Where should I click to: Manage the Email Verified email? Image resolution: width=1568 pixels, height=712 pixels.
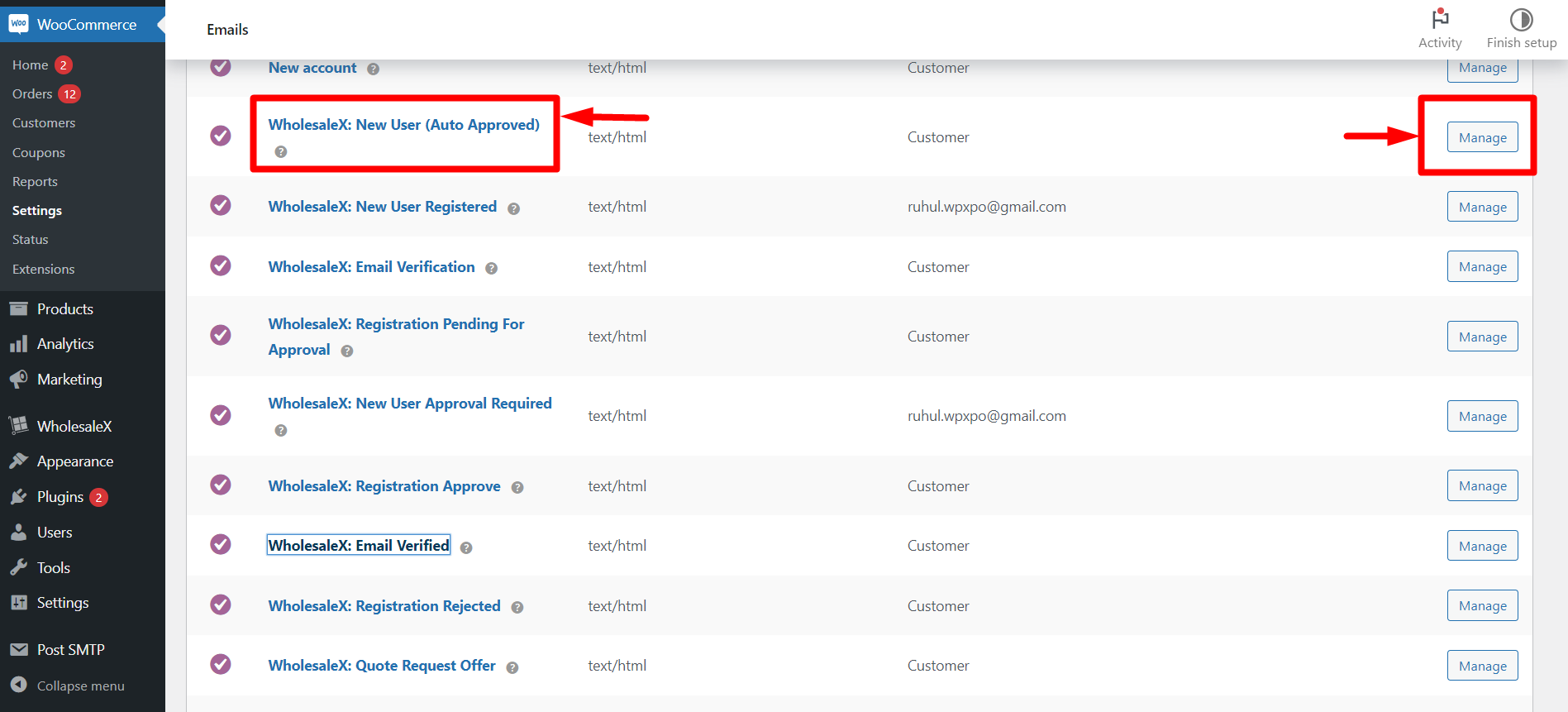click(x=1482, y=546)
